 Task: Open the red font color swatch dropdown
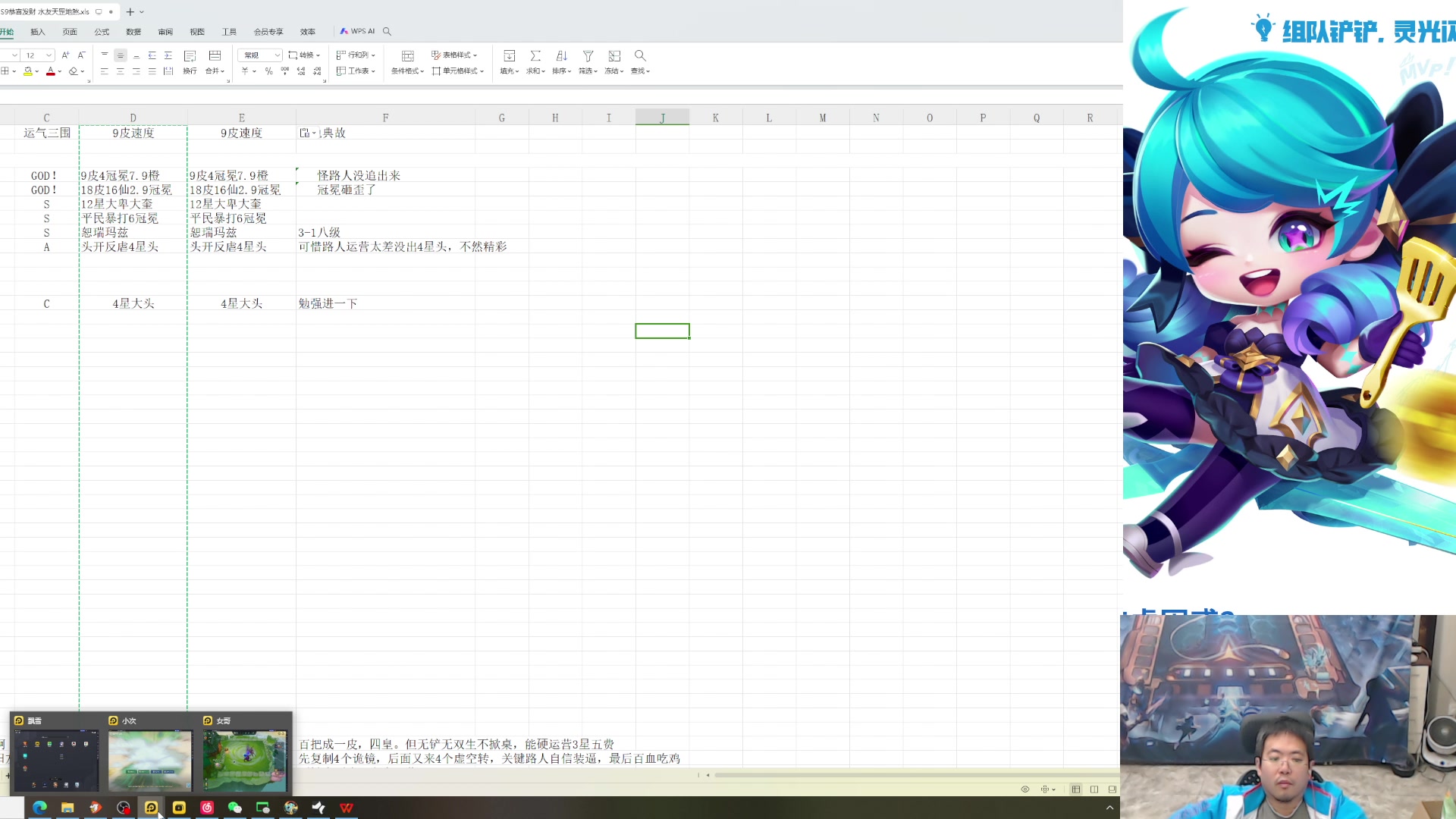click(60, 71)
